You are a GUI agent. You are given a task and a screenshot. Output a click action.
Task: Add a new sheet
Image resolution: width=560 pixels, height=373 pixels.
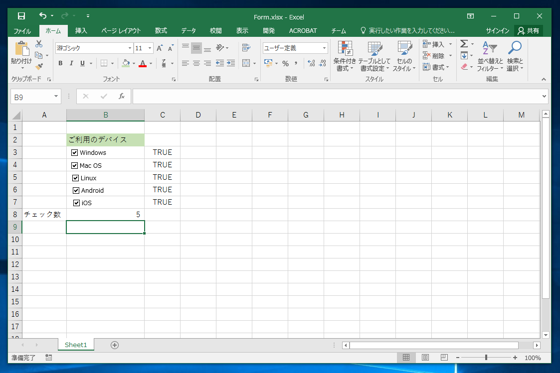point(114,345)
